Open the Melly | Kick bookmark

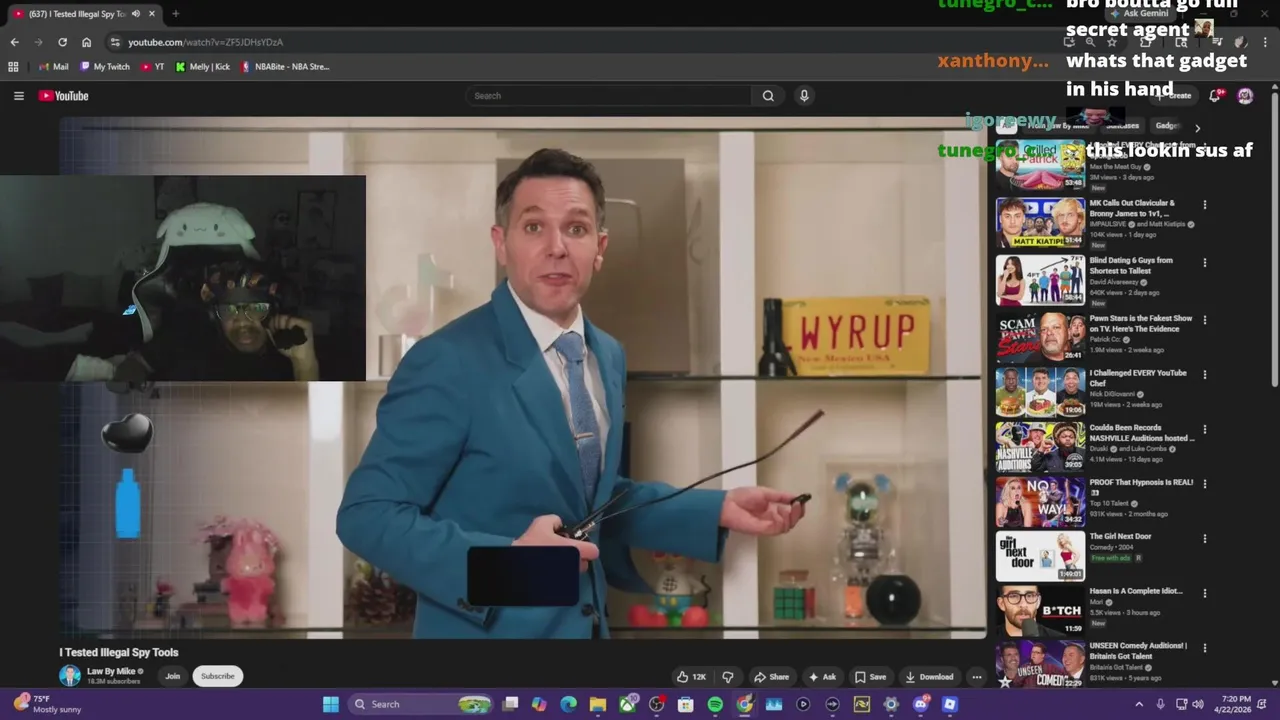click(202, 67)
